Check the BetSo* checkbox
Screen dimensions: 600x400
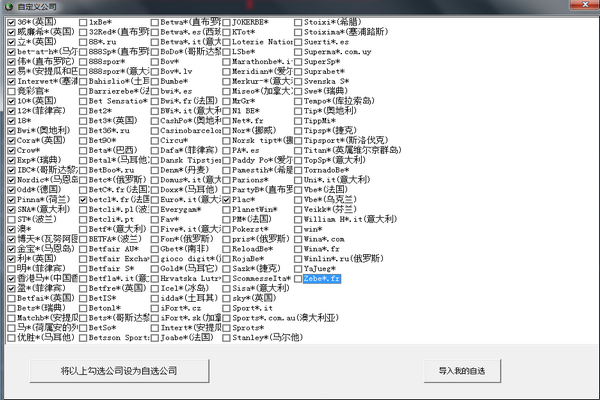[x=83, y=328]
